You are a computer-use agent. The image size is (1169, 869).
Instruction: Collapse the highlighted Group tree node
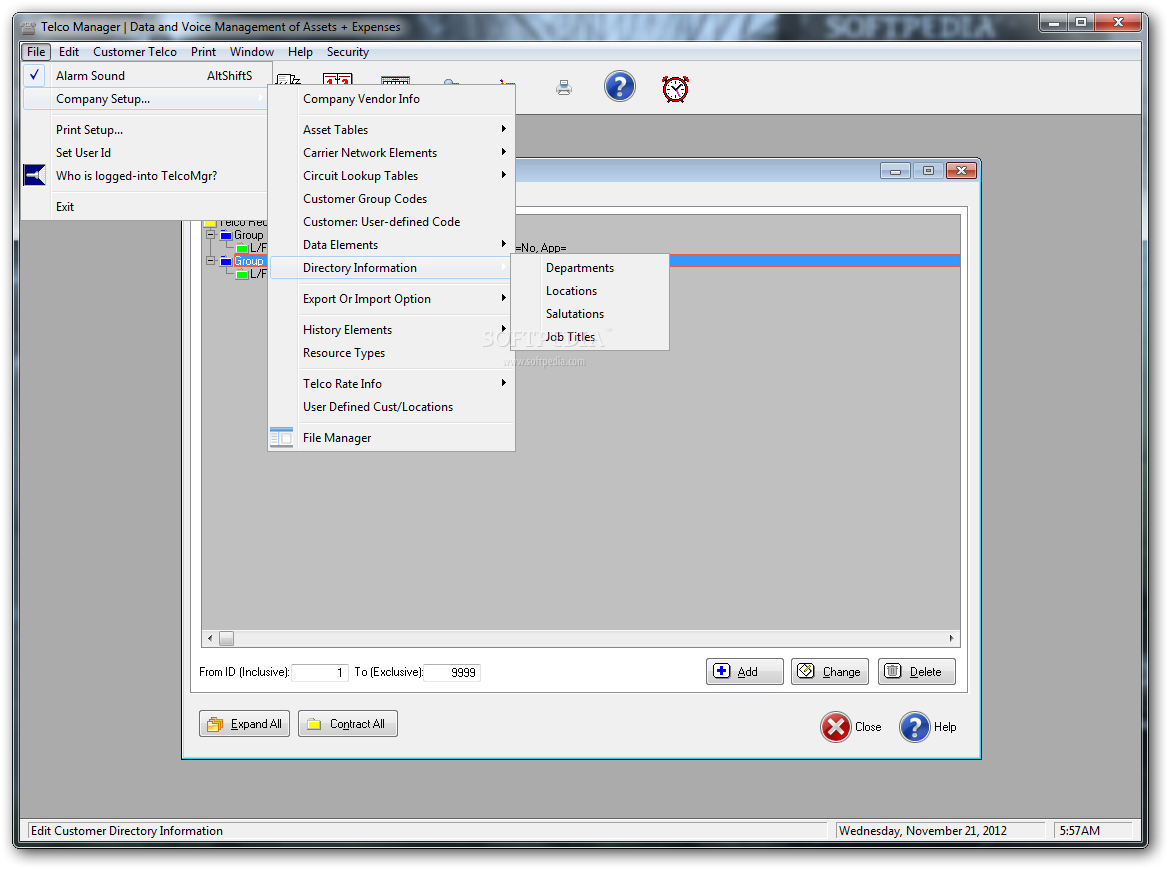(x=211, y=261)
